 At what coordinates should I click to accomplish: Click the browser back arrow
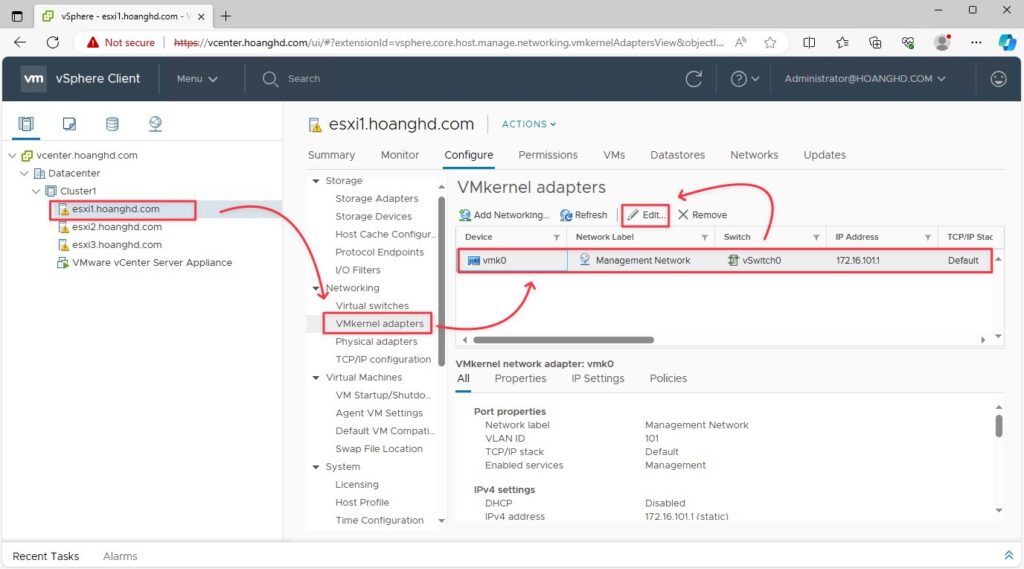pos(20,42)
